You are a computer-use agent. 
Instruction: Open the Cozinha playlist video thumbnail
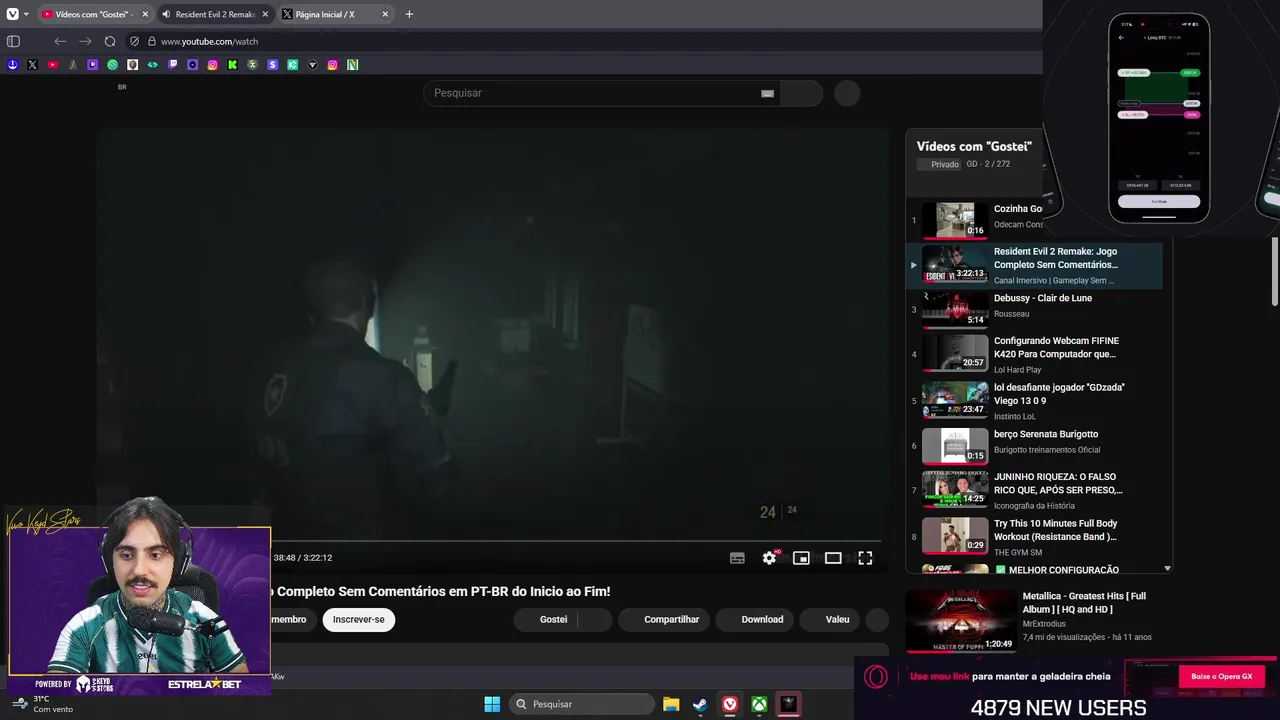[955, 220]
